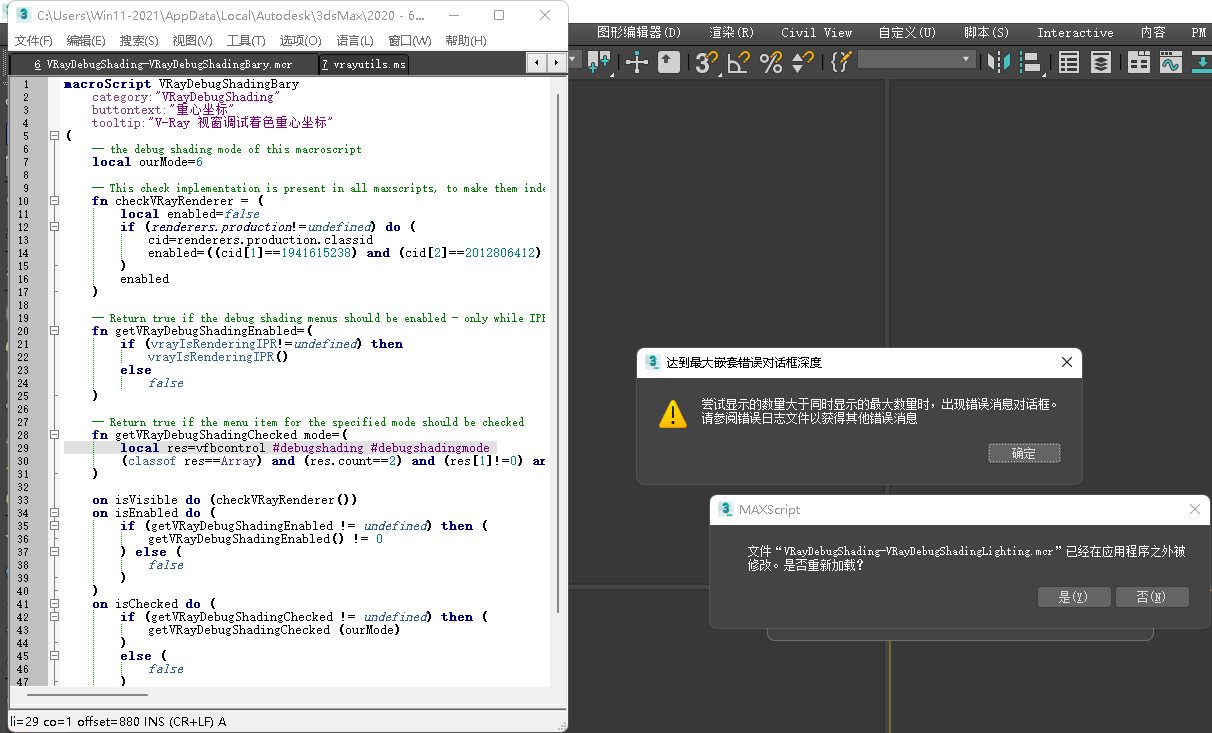
Task: Toggle Spinner Snap in the toolbar
Action: coord(802,62)
